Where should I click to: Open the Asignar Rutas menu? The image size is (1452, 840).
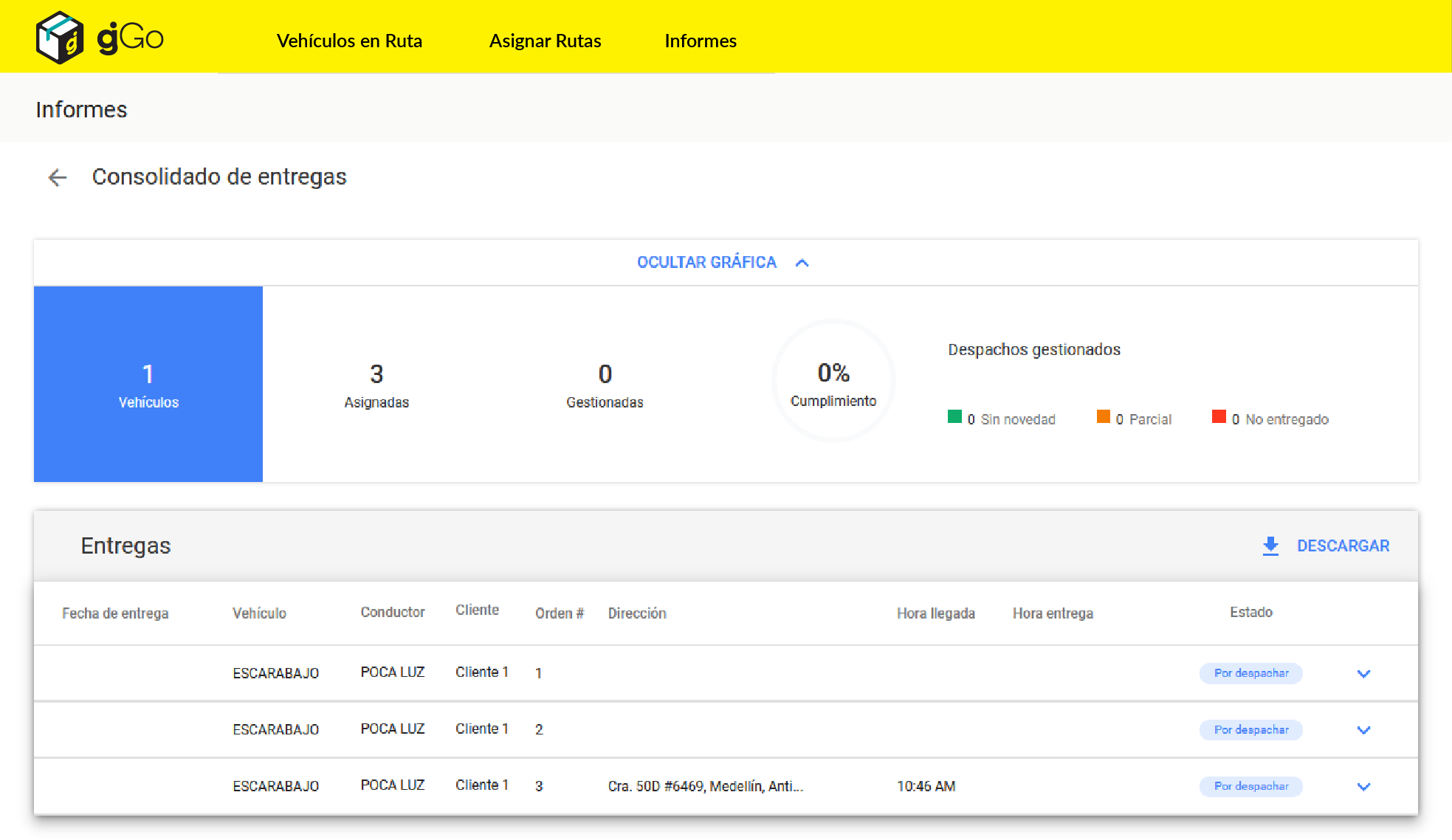tap(545, 41)
